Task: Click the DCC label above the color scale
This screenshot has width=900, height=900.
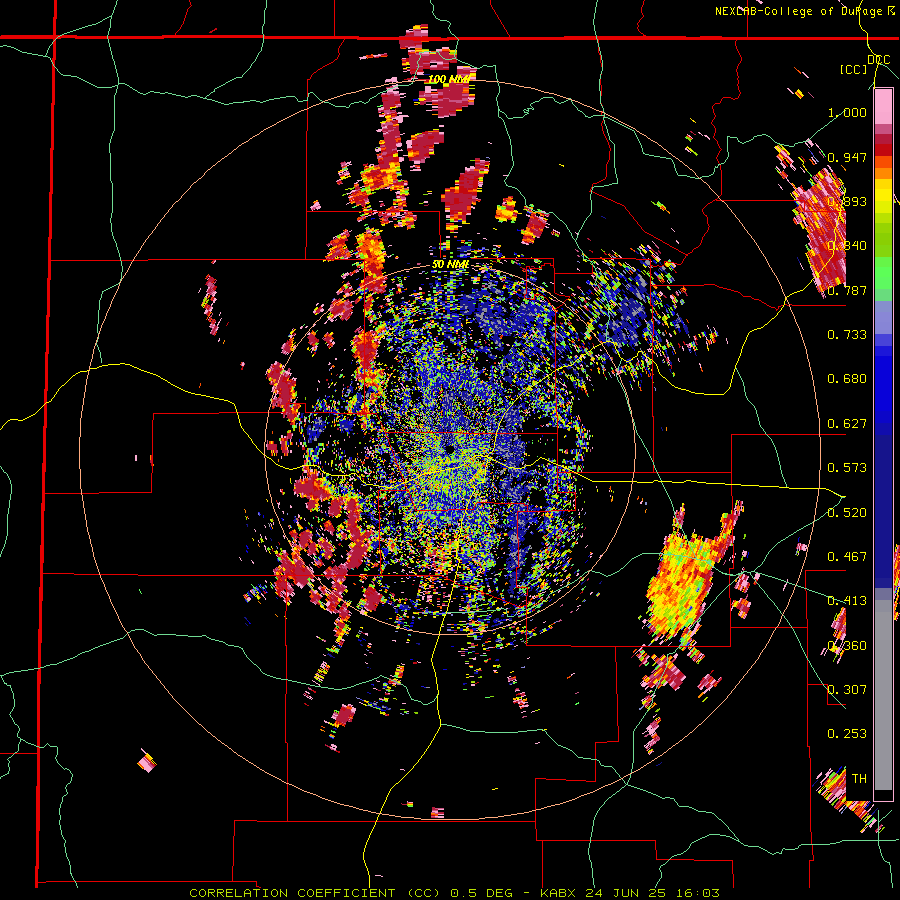Action: [878, 60]
